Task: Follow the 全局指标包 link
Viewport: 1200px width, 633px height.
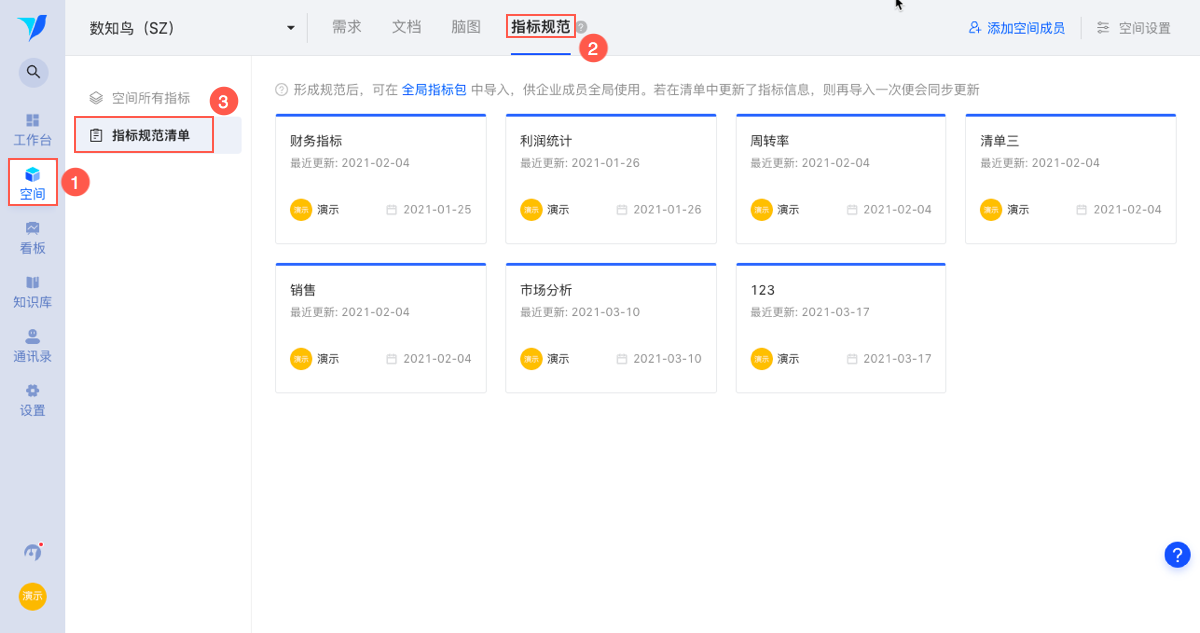Action: tap(434, 90)
